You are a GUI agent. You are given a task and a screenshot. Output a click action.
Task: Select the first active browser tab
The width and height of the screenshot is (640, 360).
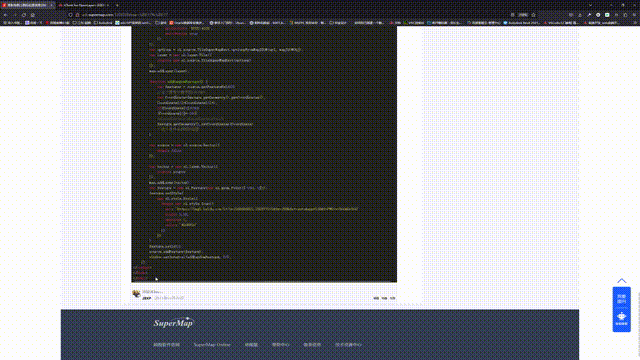coord(28,5)
